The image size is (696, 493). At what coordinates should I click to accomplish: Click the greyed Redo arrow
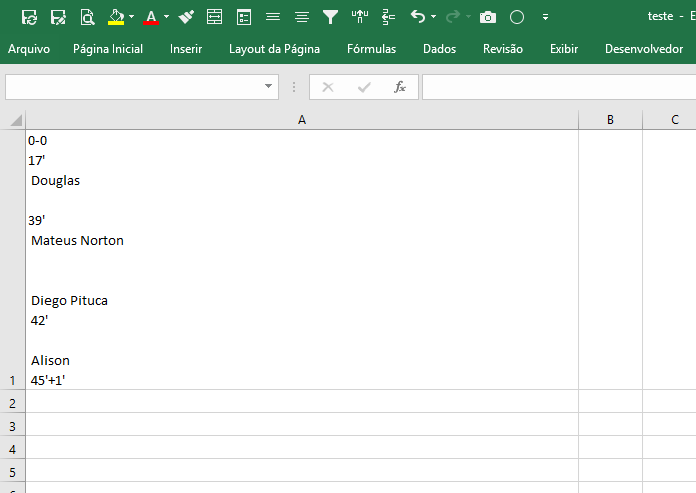point(453,17)
